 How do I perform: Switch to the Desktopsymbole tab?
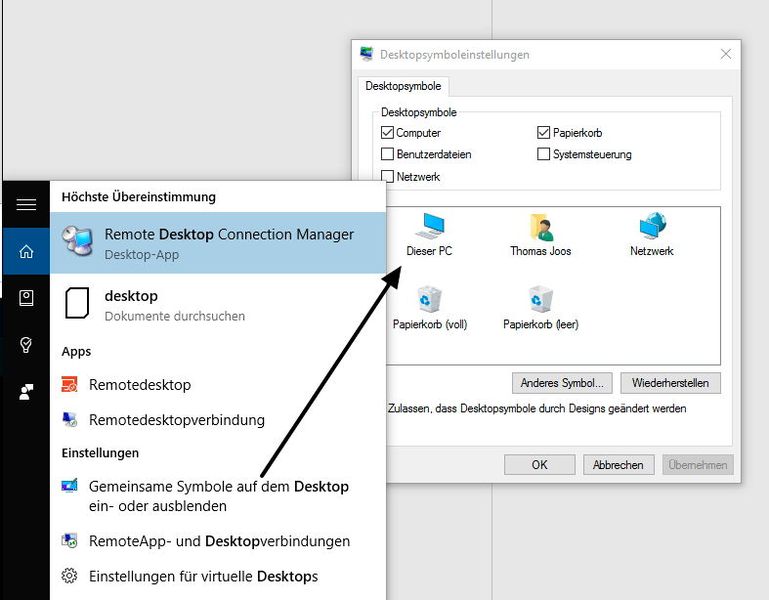(403, 86)
